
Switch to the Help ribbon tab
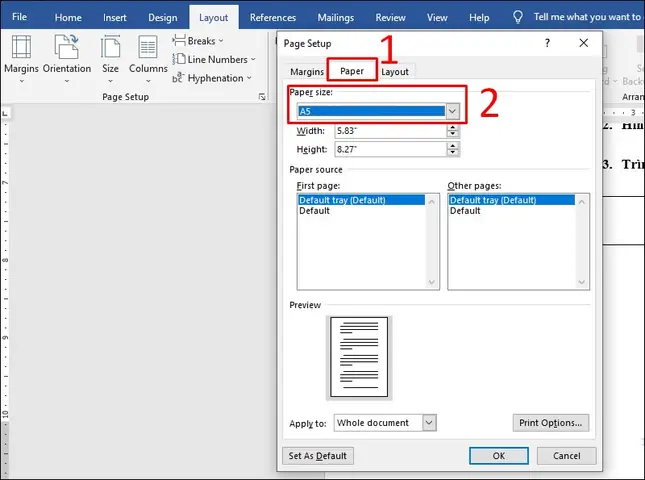[x=479, y=17]
